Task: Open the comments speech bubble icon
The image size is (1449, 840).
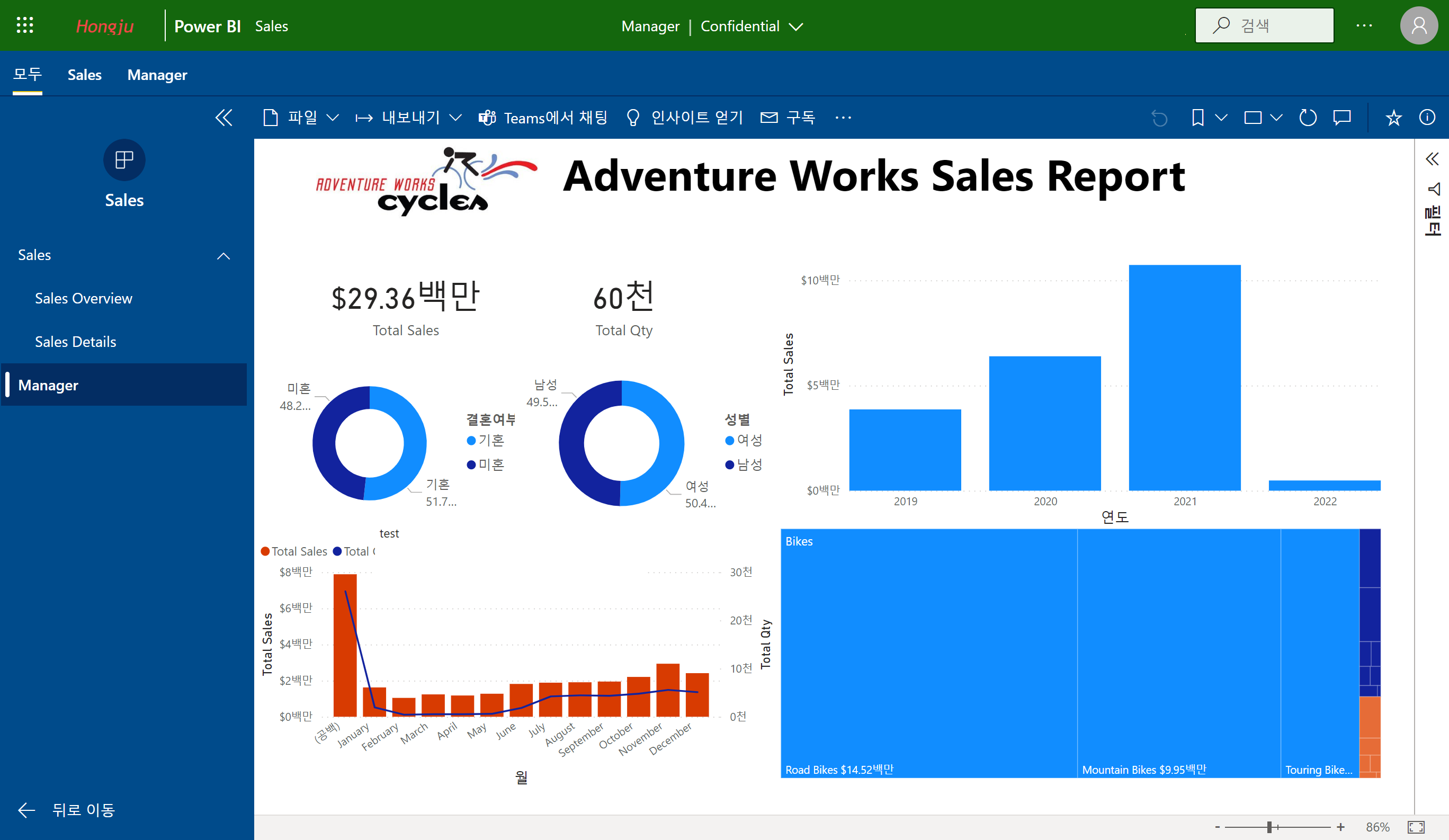Action: pos(1342,118)
